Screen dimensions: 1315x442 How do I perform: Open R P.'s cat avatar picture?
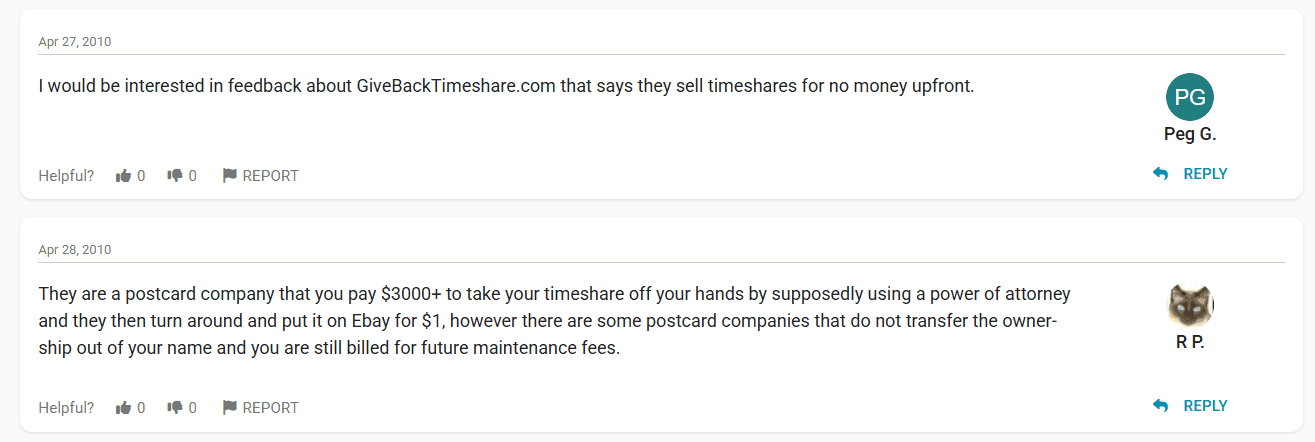(1190, 306)
